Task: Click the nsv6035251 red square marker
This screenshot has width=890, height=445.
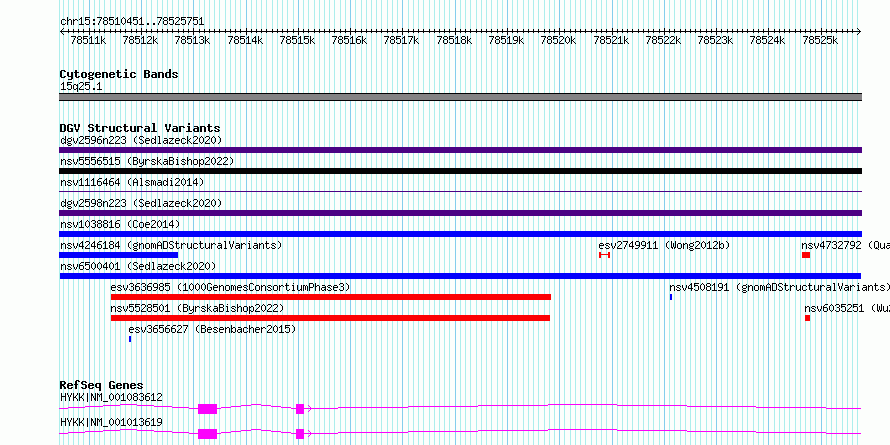Action: coord(808,318)
